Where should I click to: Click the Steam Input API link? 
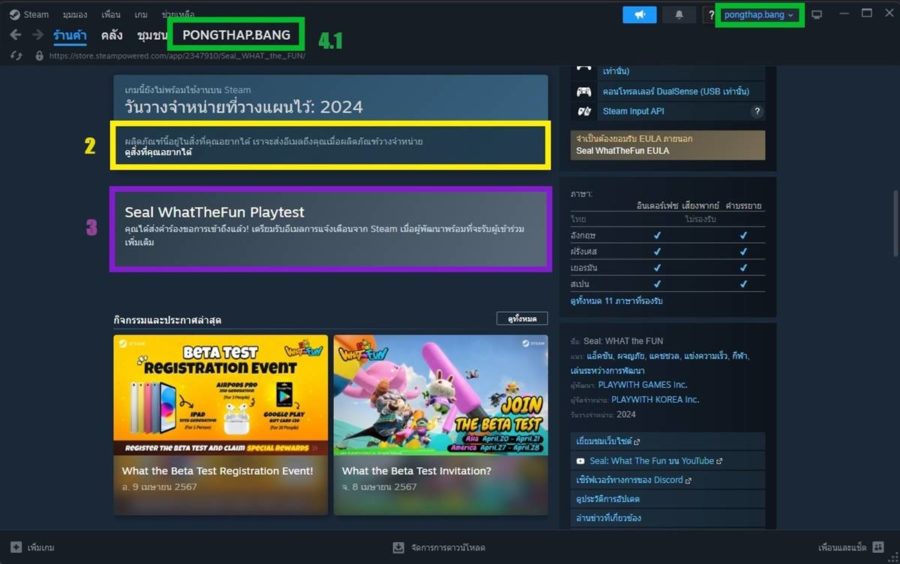point(633,111)
